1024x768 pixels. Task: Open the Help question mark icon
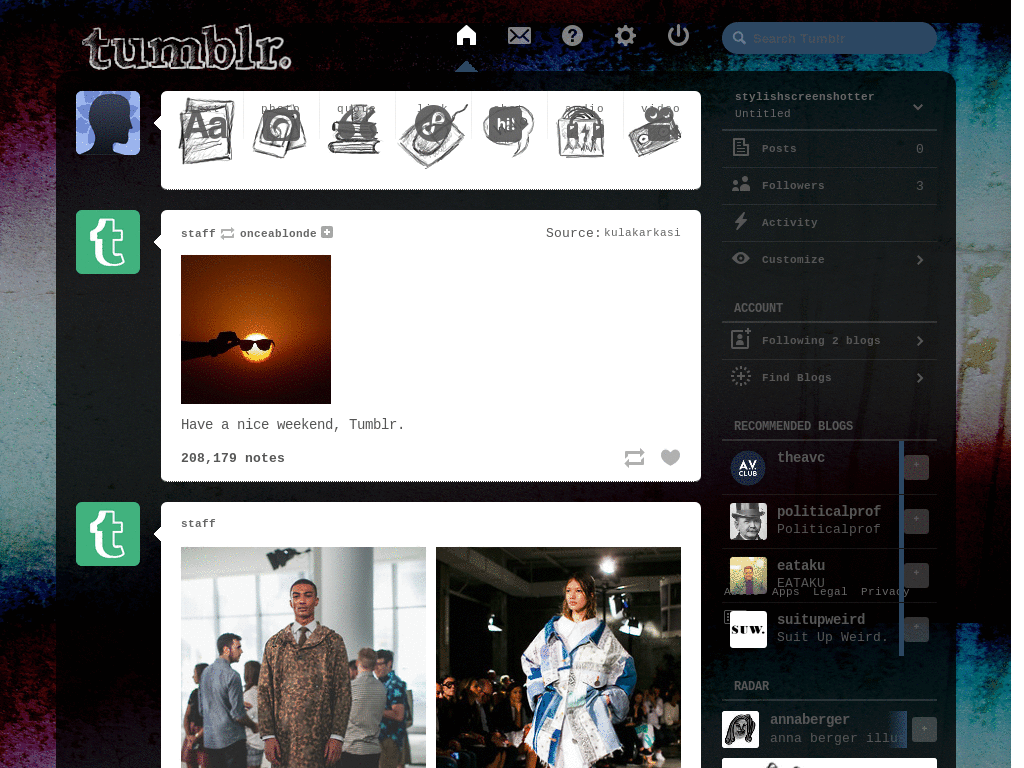(572, 35)
